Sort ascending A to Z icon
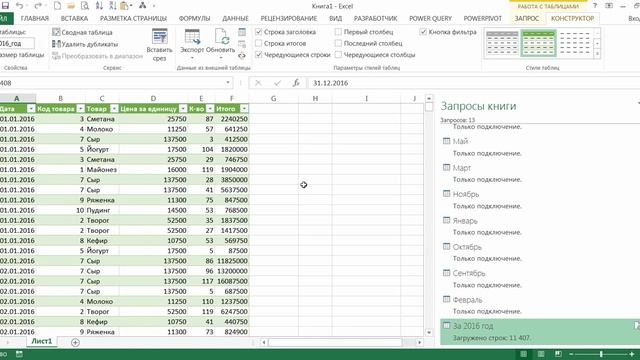The height and width of the screenshot is (360, 640). point(99,6)
